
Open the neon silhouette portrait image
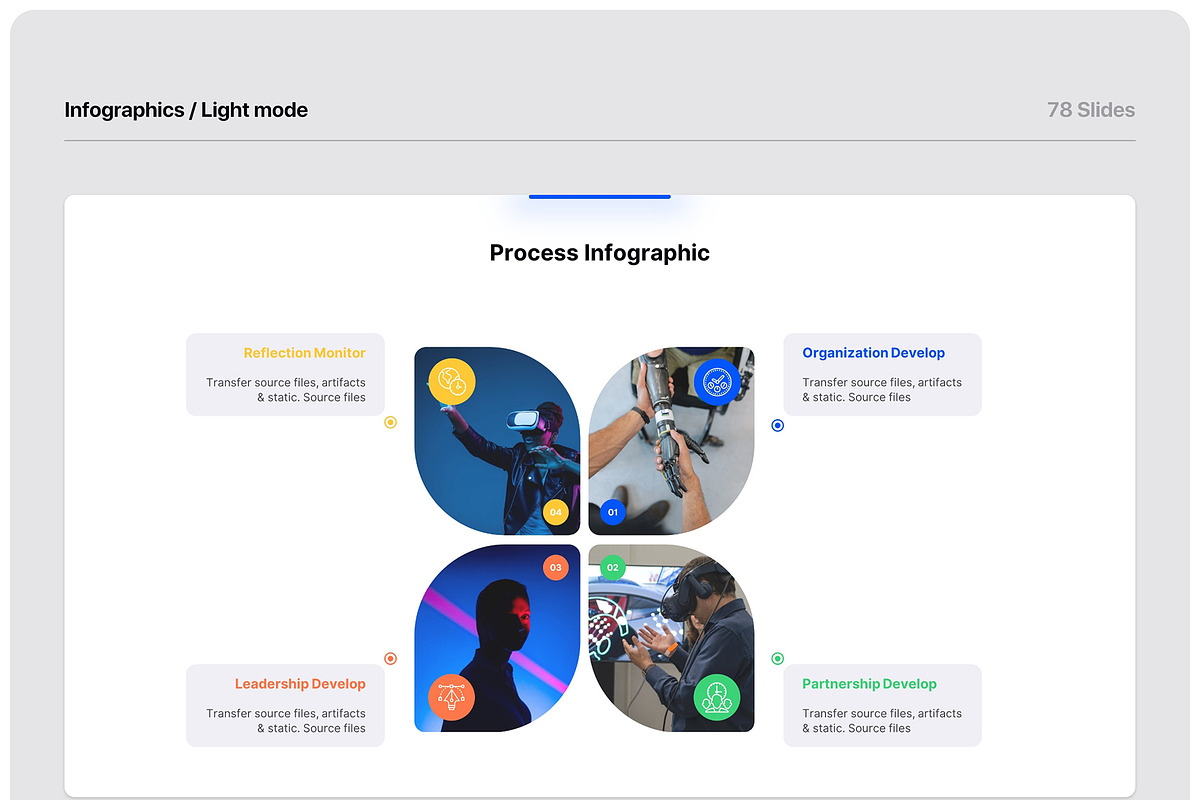pyautogui.click(x=497, y=638)
